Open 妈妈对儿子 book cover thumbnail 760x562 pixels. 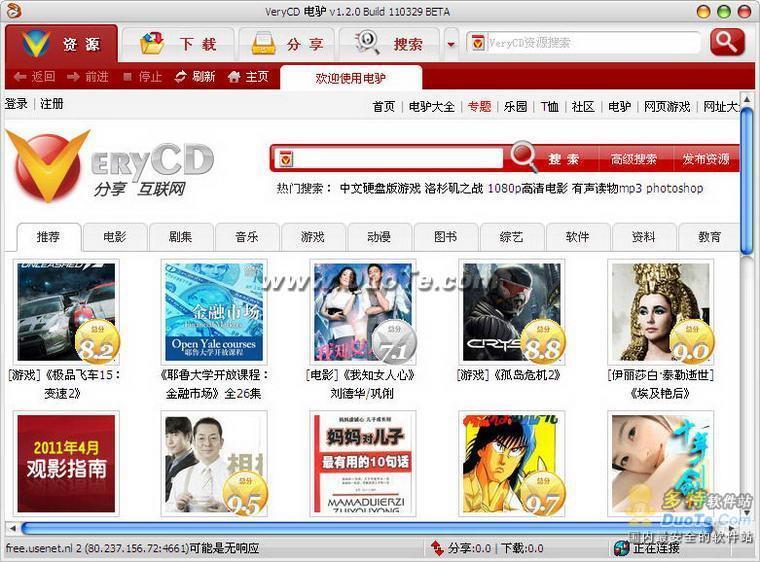[363, 463]
